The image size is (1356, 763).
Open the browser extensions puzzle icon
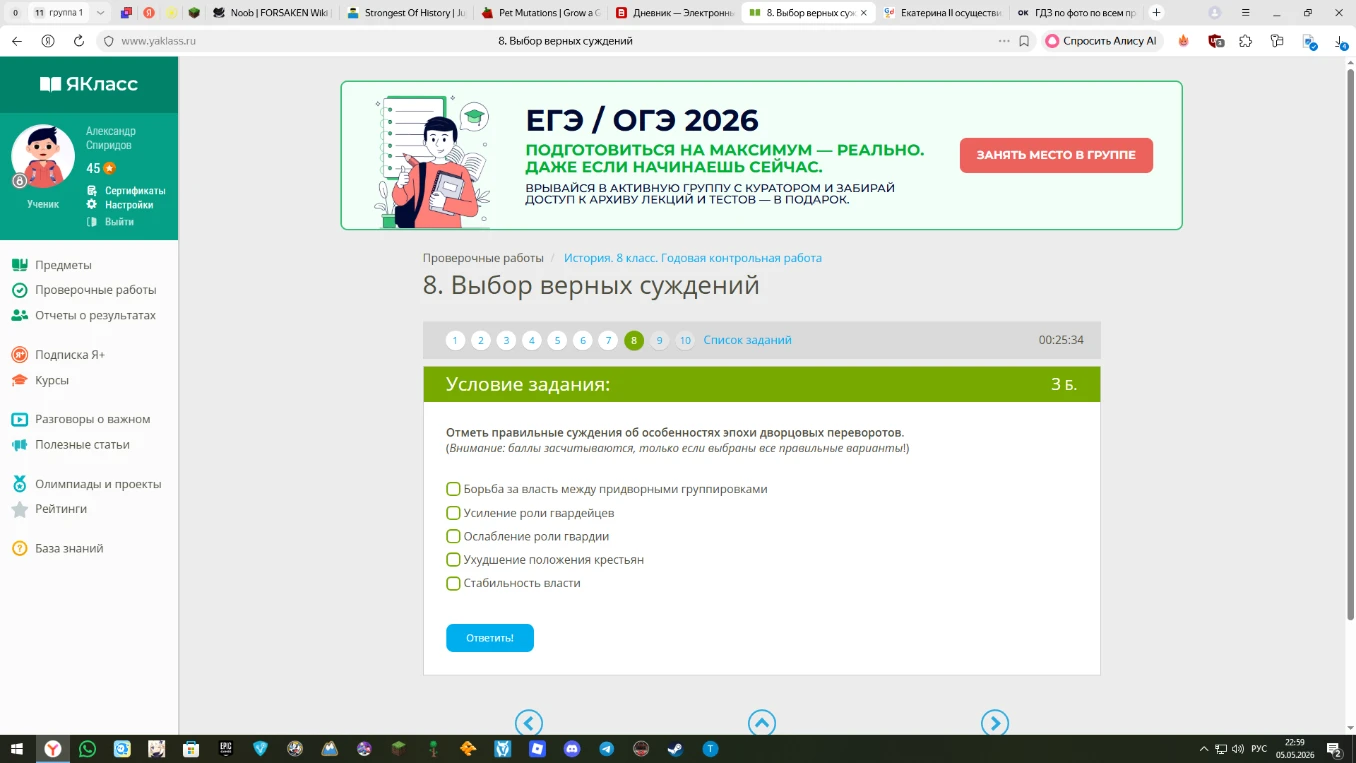(1245, 41)
